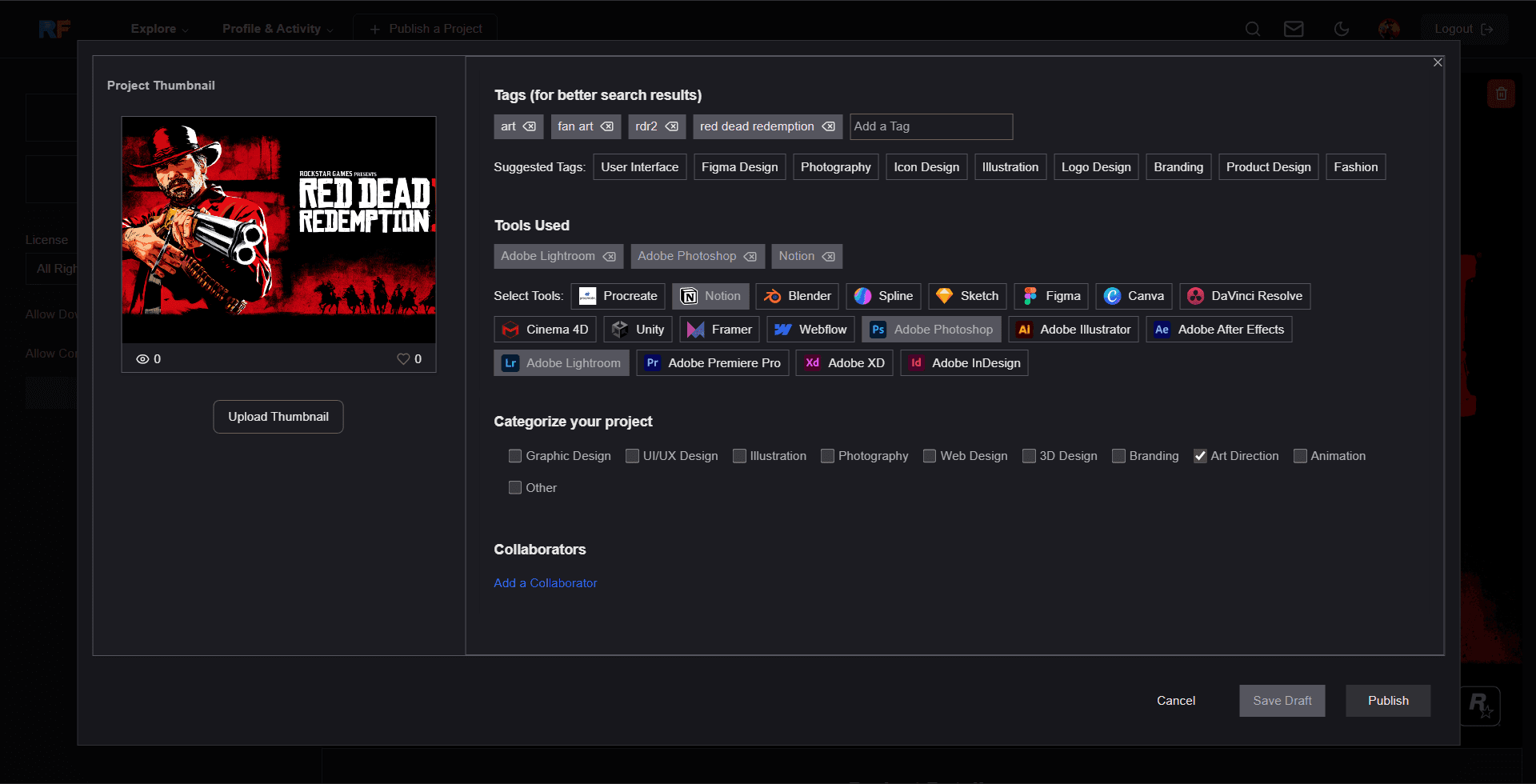
Task: Save the project as draft
Action: click(x=1282, y=701)
